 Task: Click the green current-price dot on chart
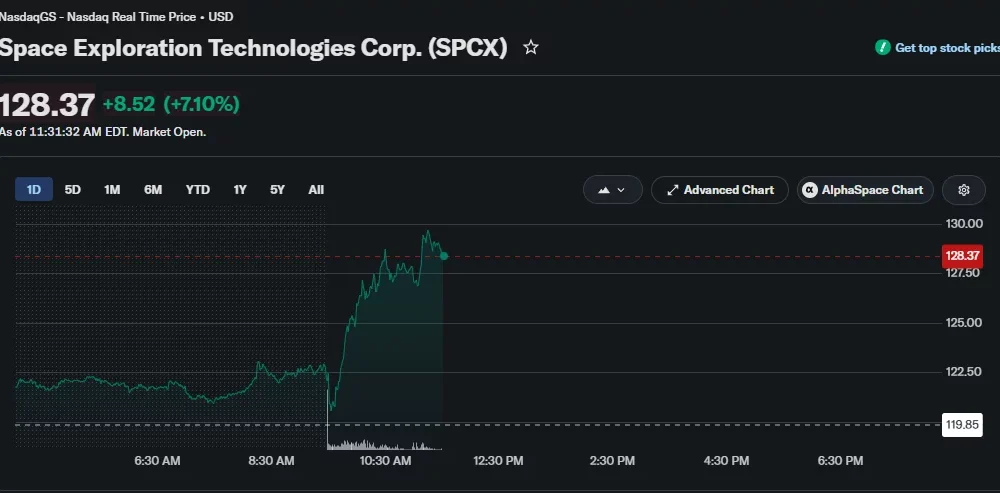point(444,256)
